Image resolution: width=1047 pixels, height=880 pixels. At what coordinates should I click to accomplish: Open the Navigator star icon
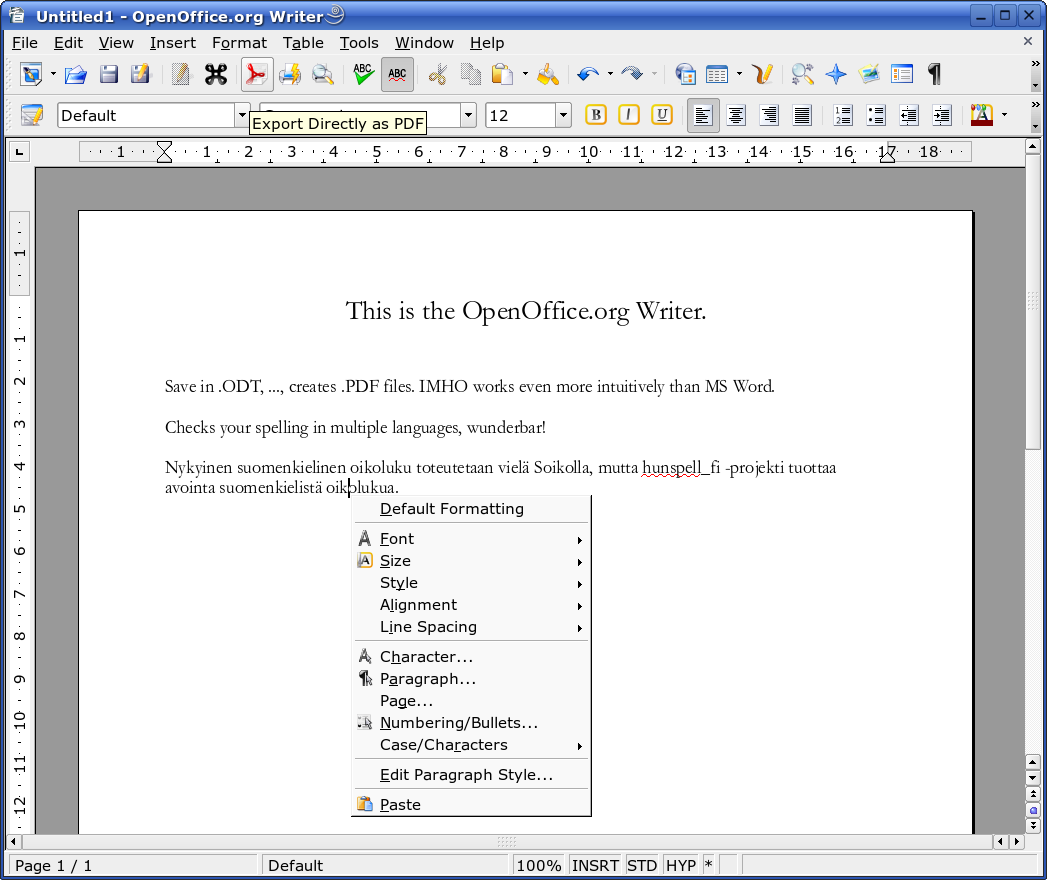(836, 74)
